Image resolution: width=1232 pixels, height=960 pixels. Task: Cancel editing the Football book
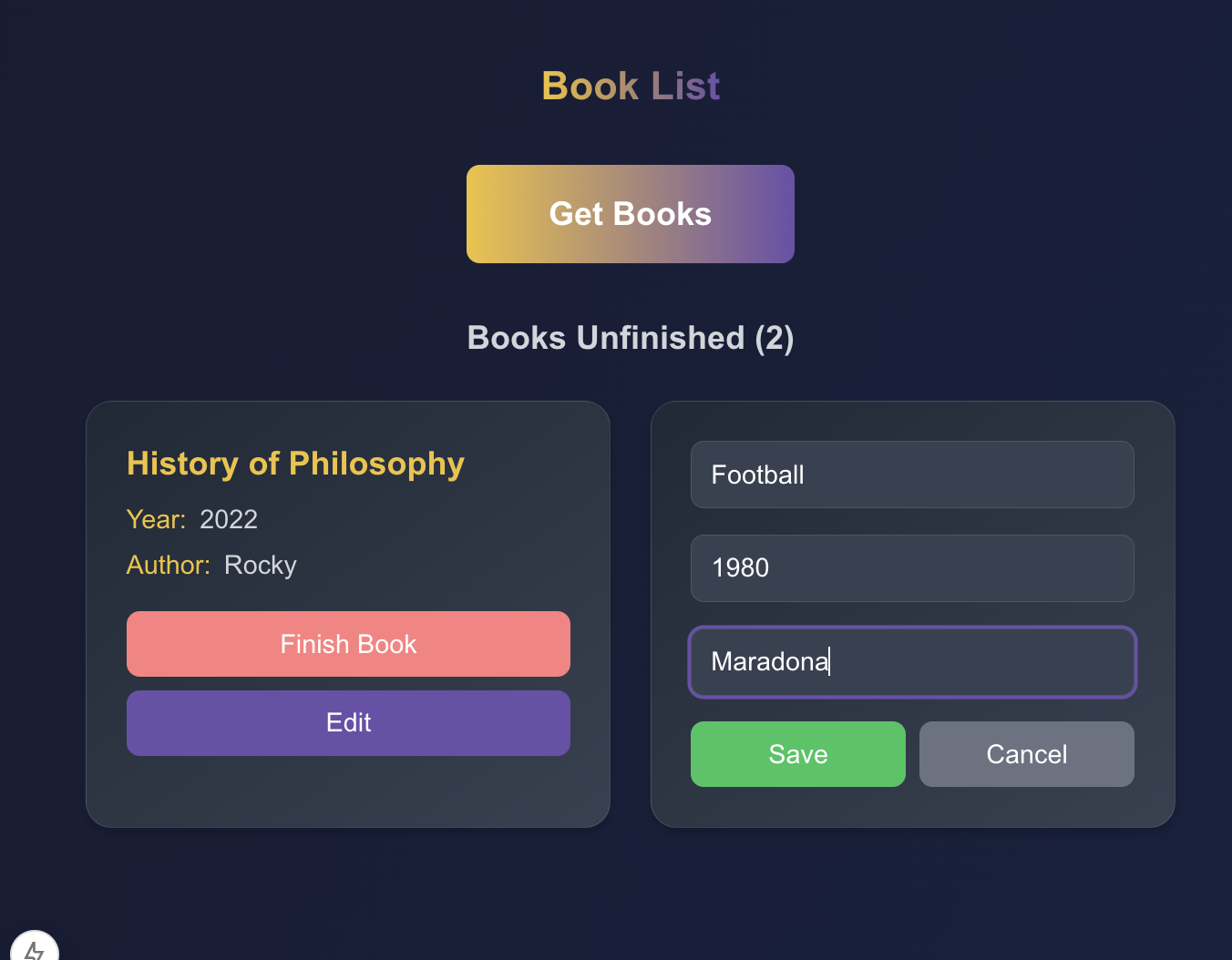click(x=1027, y=754)
